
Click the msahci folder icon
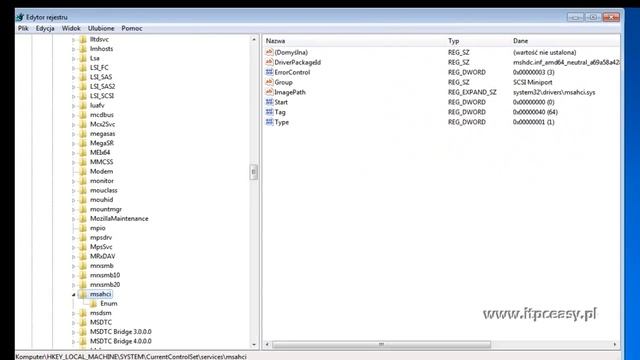click(83, 294)
